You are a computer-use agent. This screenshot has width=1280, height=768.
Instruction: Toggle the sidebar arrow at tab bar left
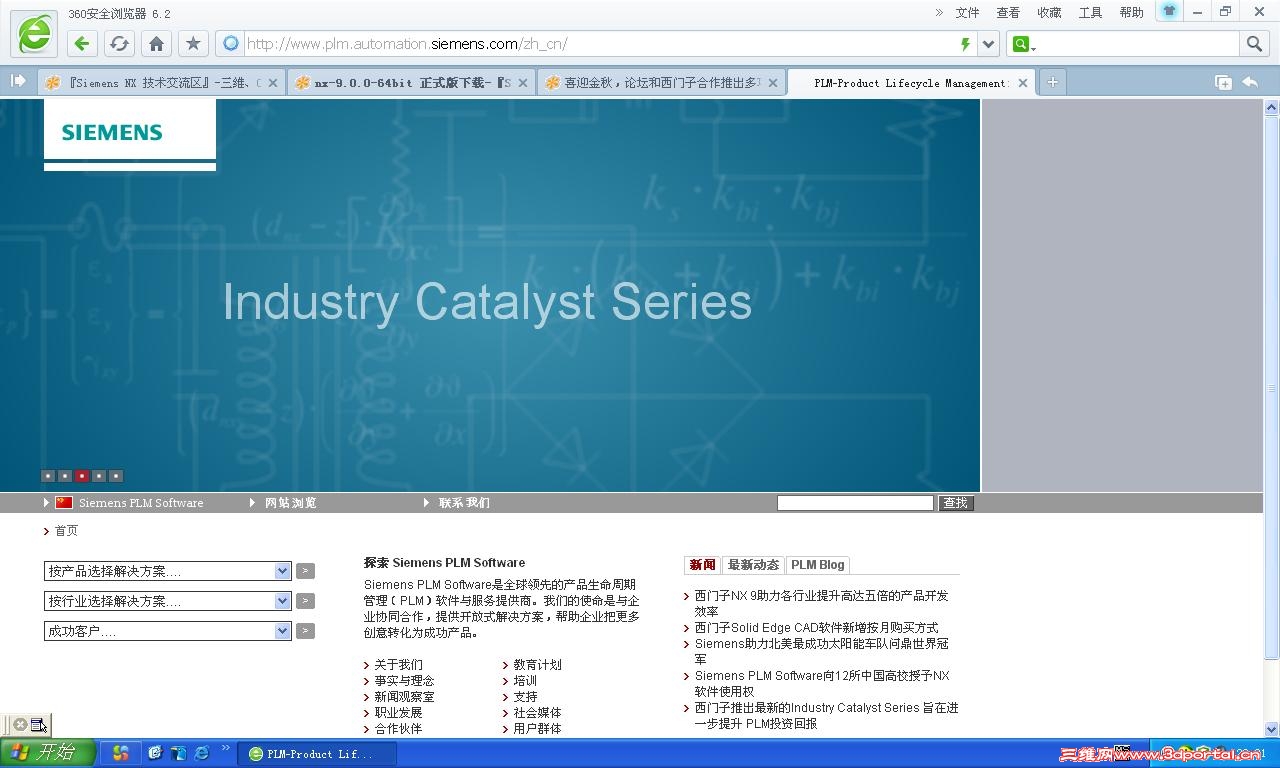coord(17,81)
